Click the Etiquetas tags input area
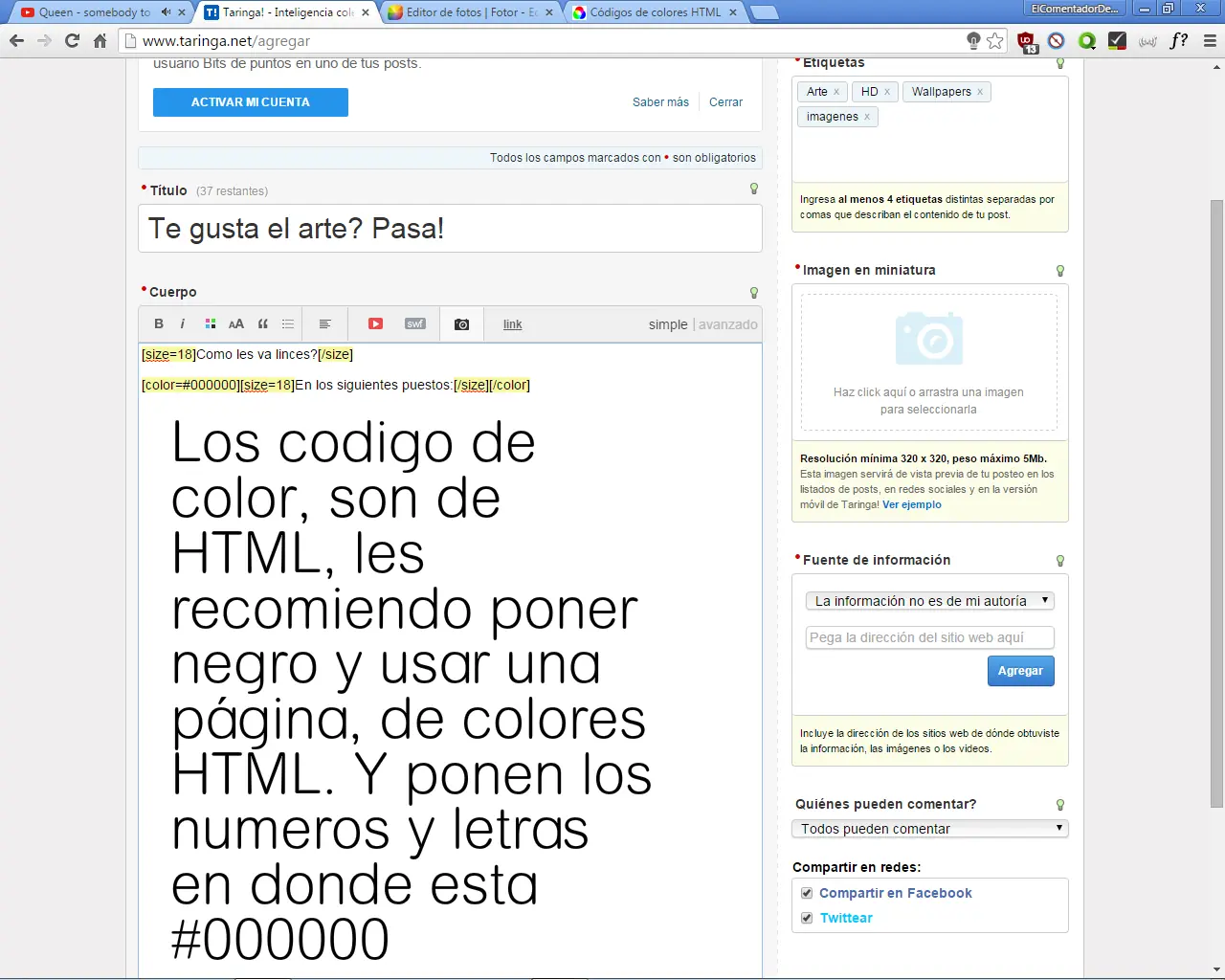 tap(930, 129)
